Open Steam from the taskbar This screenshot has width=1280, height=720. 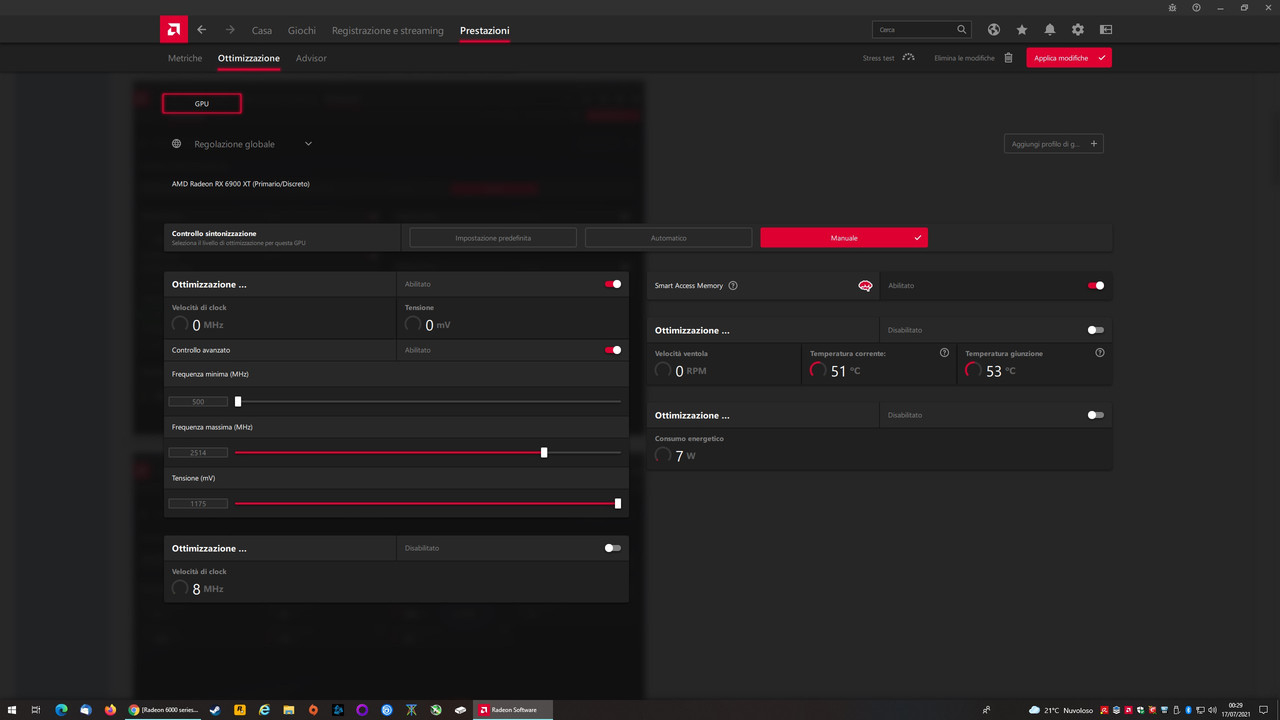214,710
